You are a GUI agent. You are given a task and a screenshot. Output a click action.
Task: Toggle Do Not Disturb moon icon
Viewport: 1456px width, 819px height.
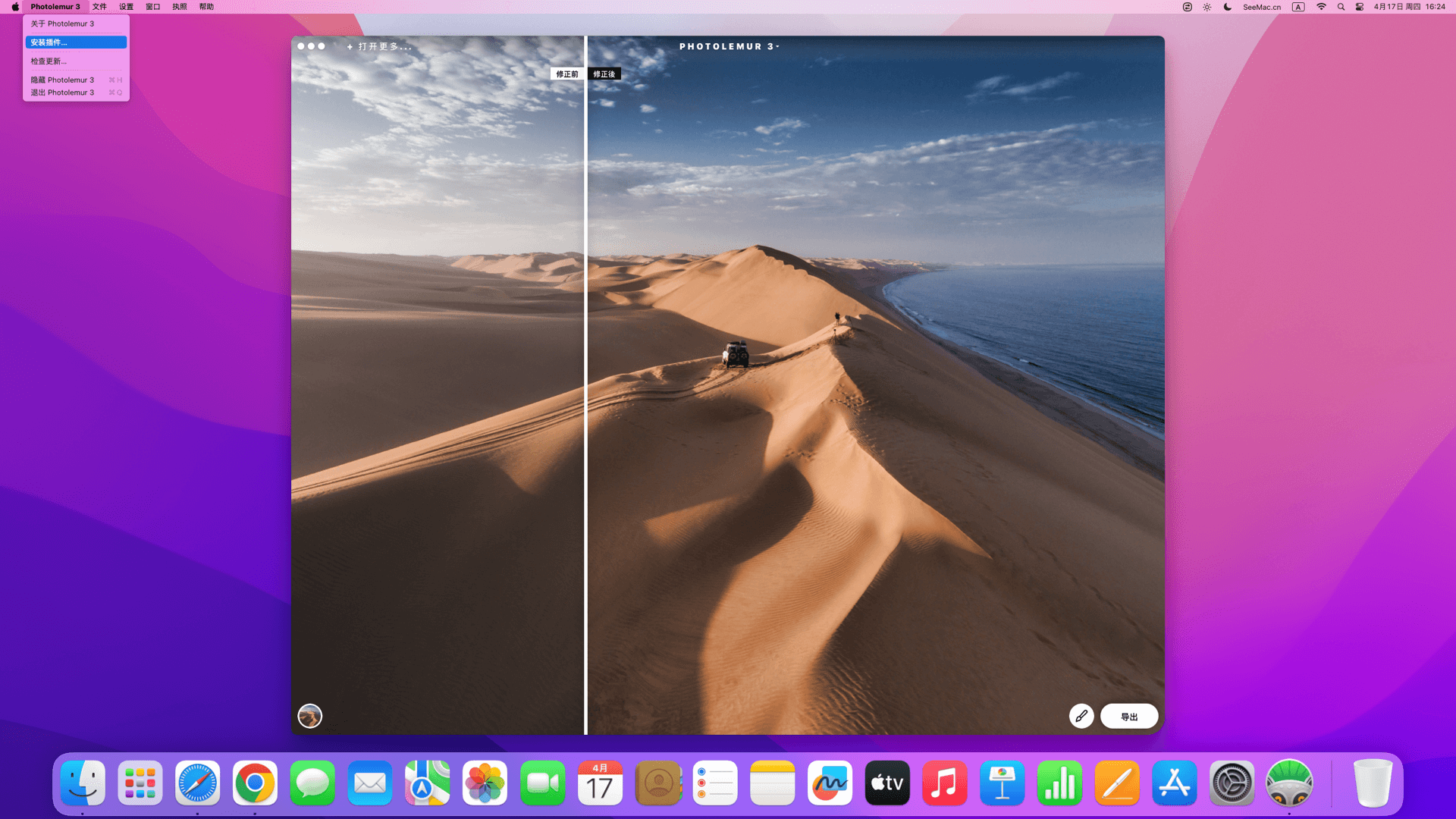pos(1227,7)
